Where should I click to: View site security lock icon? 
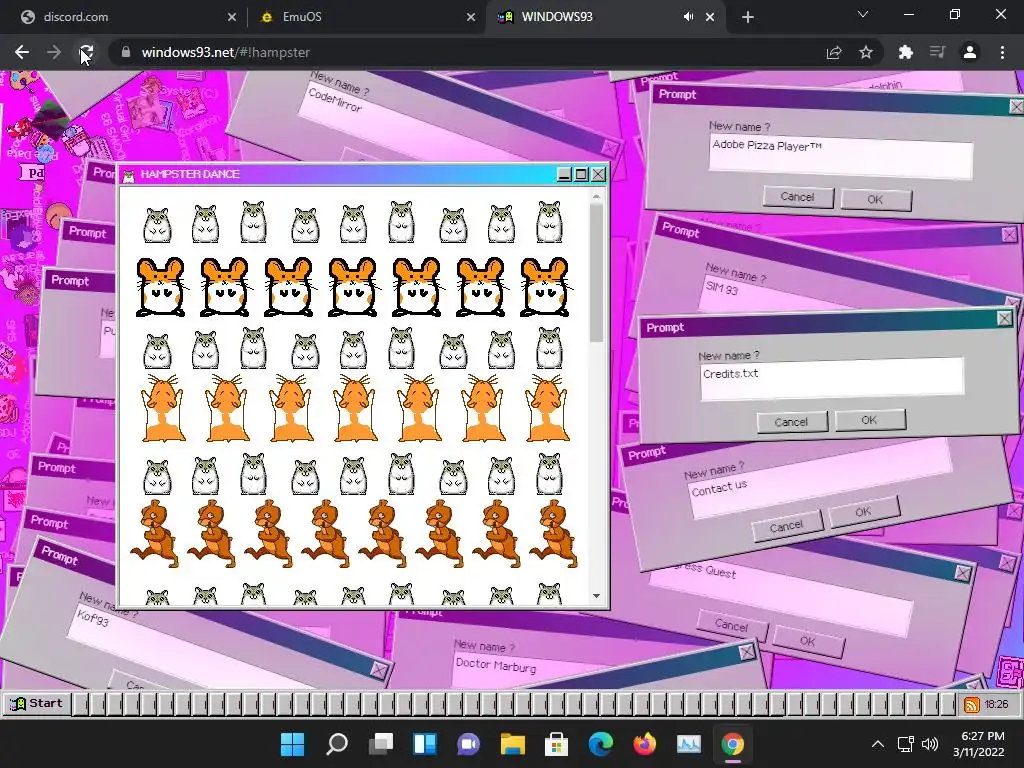126,52
